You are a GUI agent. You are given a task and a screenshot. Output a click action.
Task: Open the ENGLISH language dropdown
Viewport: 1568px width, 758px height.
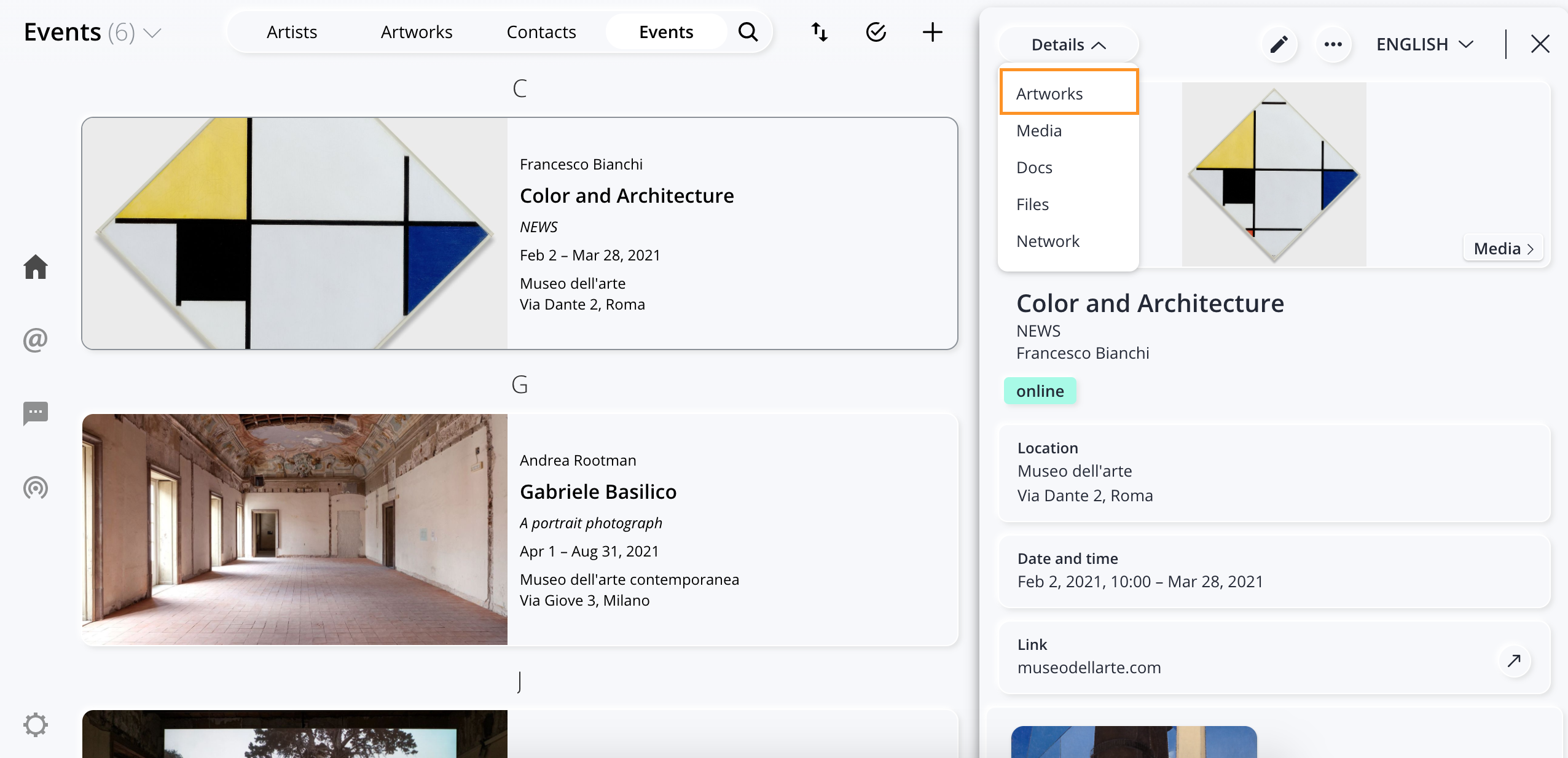1425,44
